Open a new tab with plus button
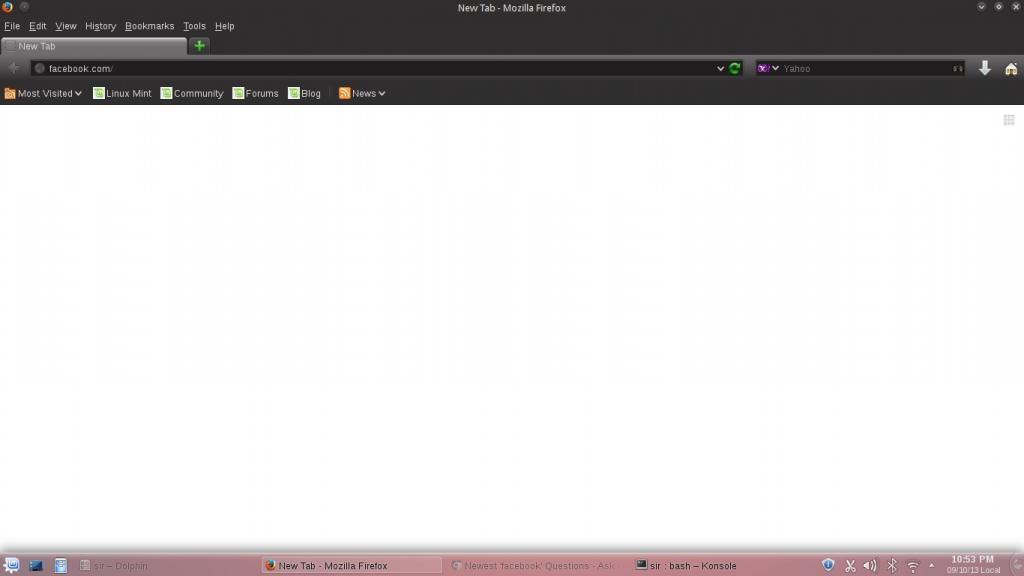 pos(199,46)
